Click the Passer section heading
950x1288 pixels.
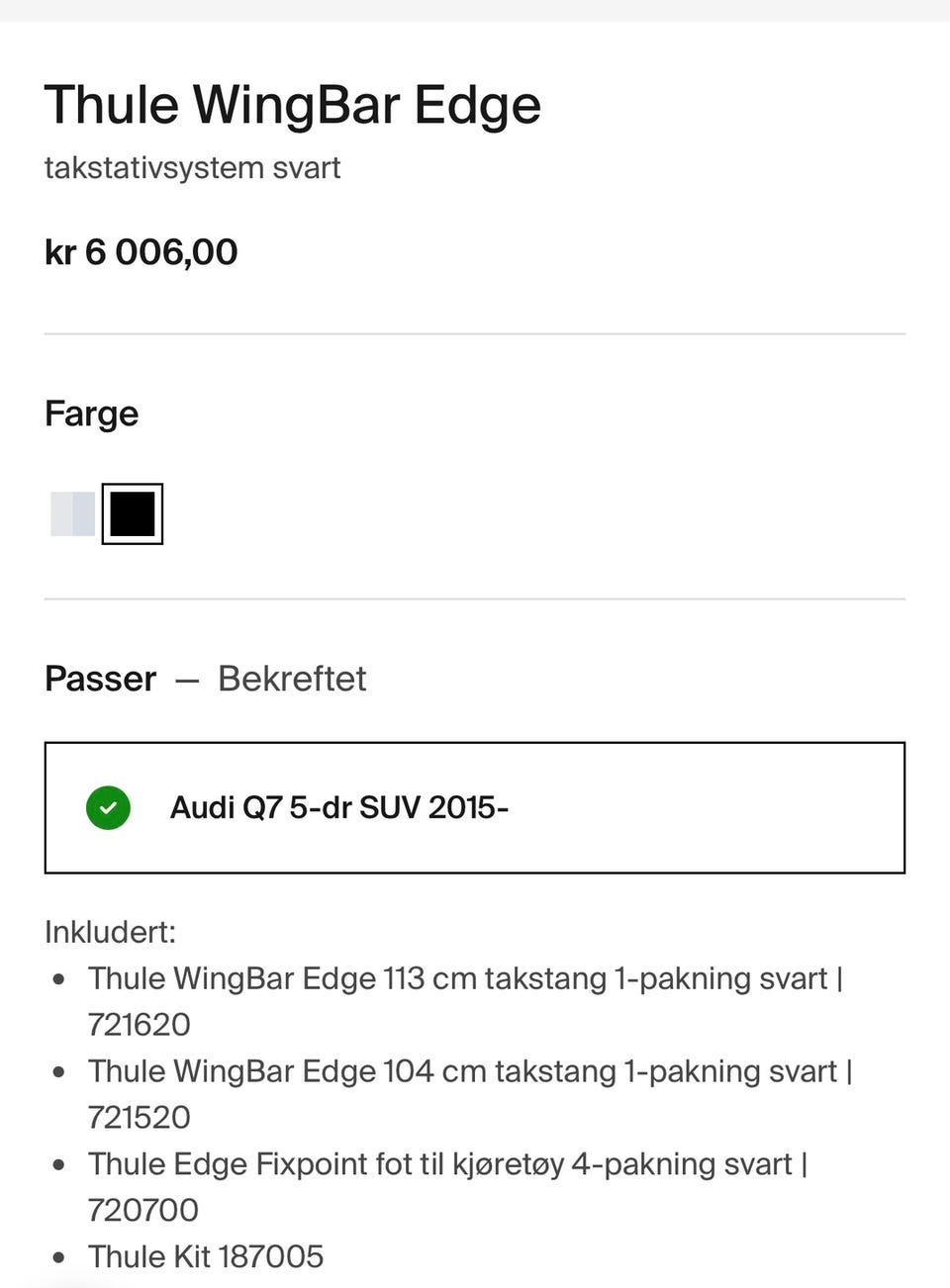[x=101, y=679]
